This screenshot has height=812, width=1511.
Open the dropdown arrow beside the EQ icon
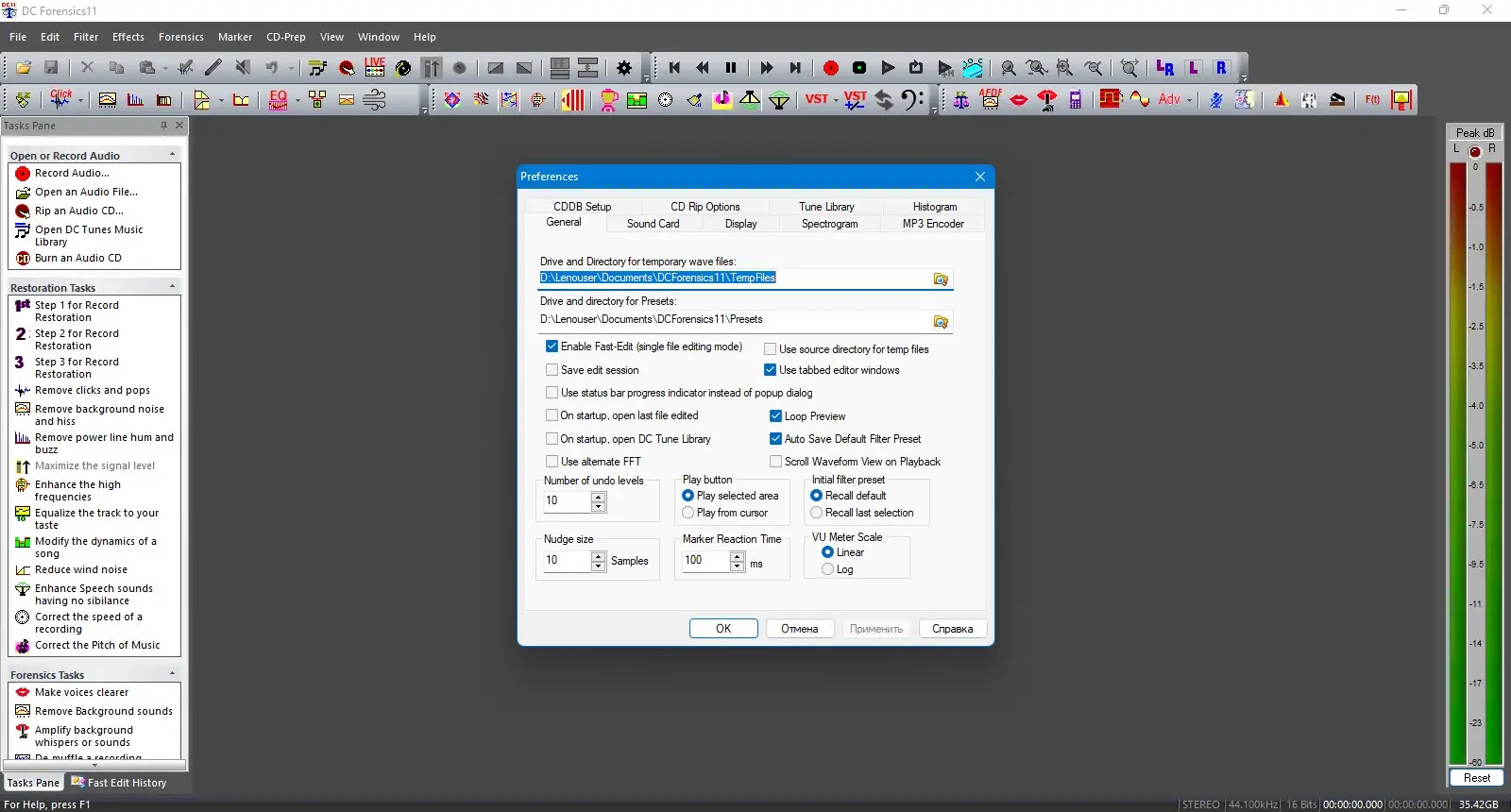(x=297, y=100)
